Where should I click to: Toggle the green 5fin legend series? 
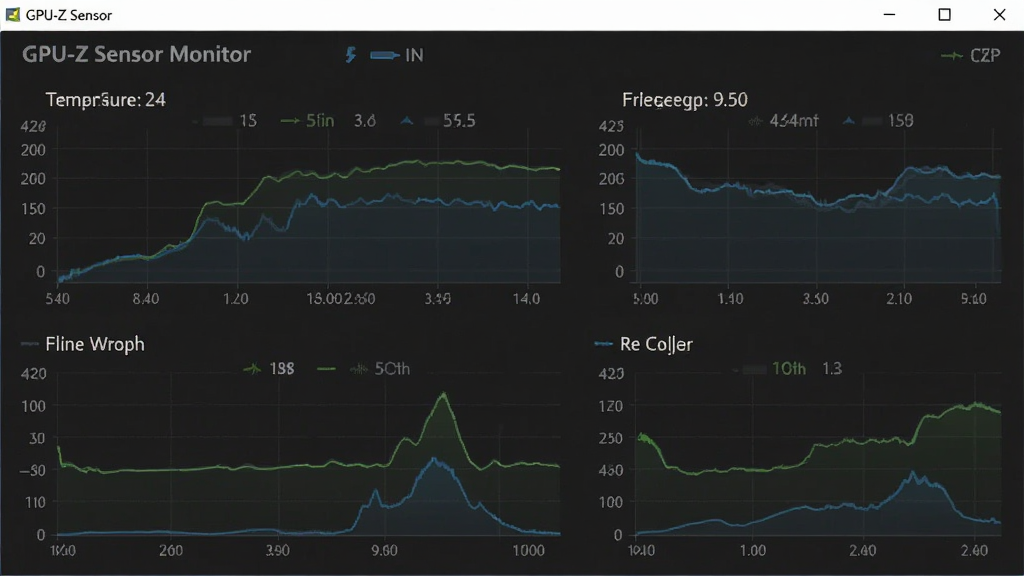tap(307, 121)
